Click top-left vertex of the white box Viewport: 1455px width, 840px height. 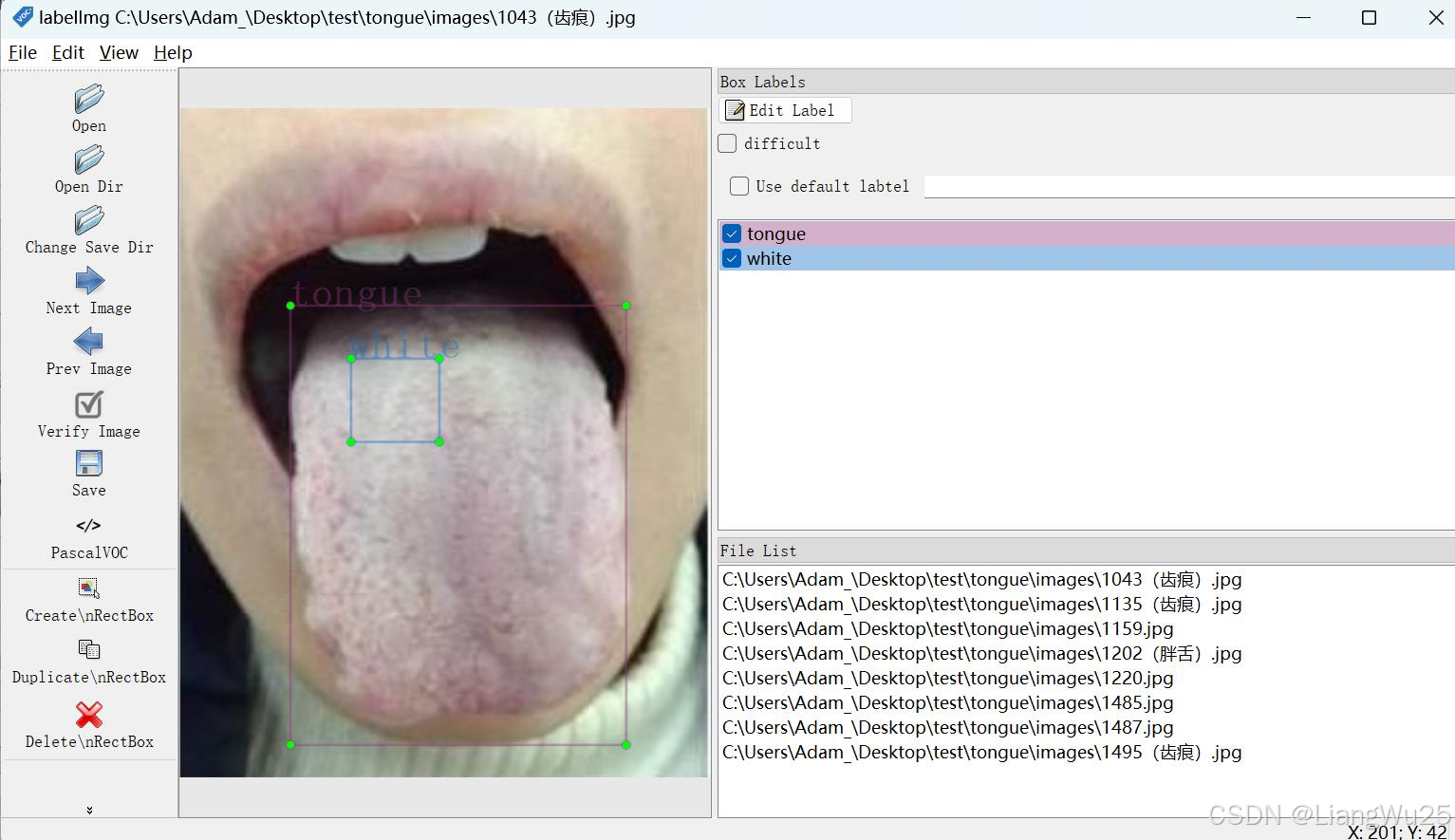351,359
